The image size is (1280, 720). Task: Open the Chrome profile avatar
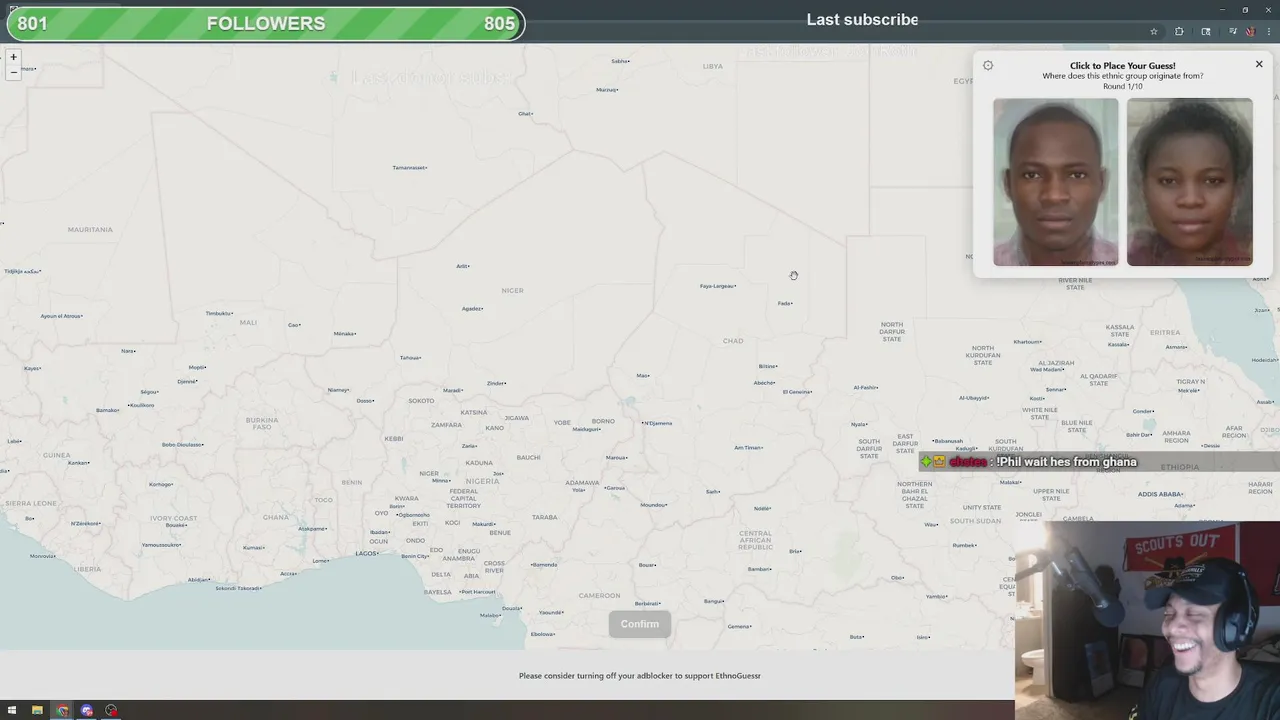tap(1250, 32)
